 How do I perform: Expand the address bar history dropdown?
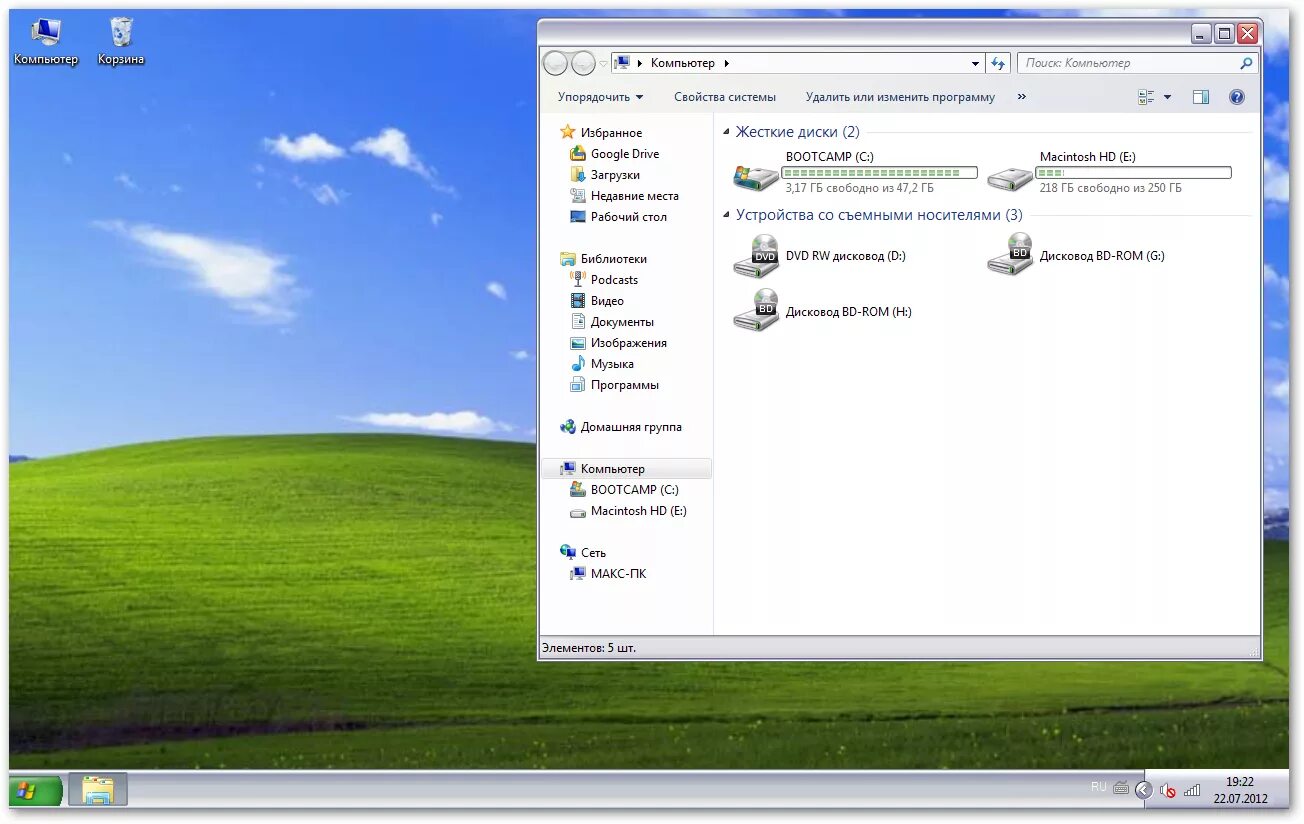point(976,63)
